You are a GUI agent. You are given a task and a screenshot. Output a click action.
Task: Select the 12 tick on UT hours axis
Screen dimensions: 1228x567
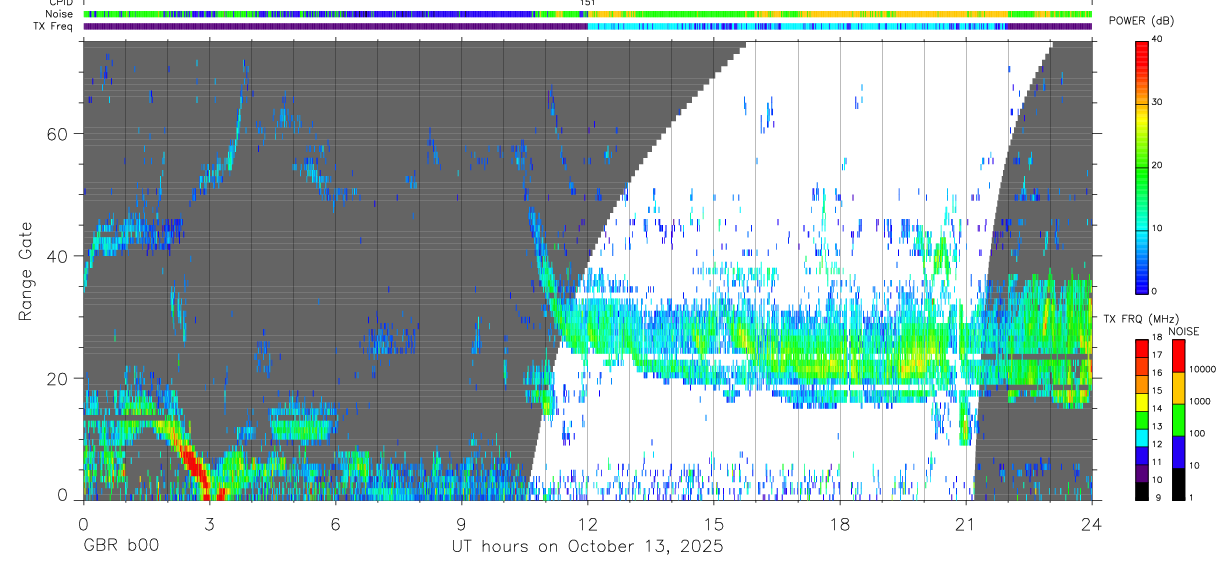click(588, 524)
